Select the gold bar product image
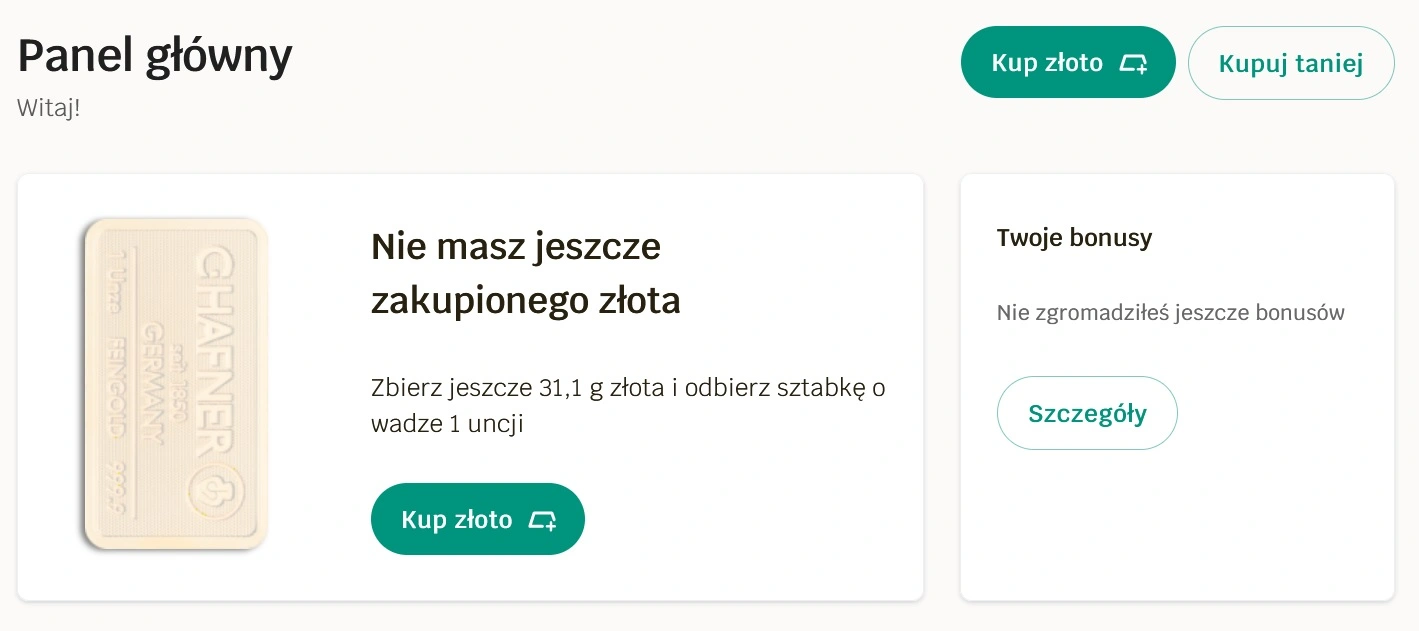 point(175,384)
